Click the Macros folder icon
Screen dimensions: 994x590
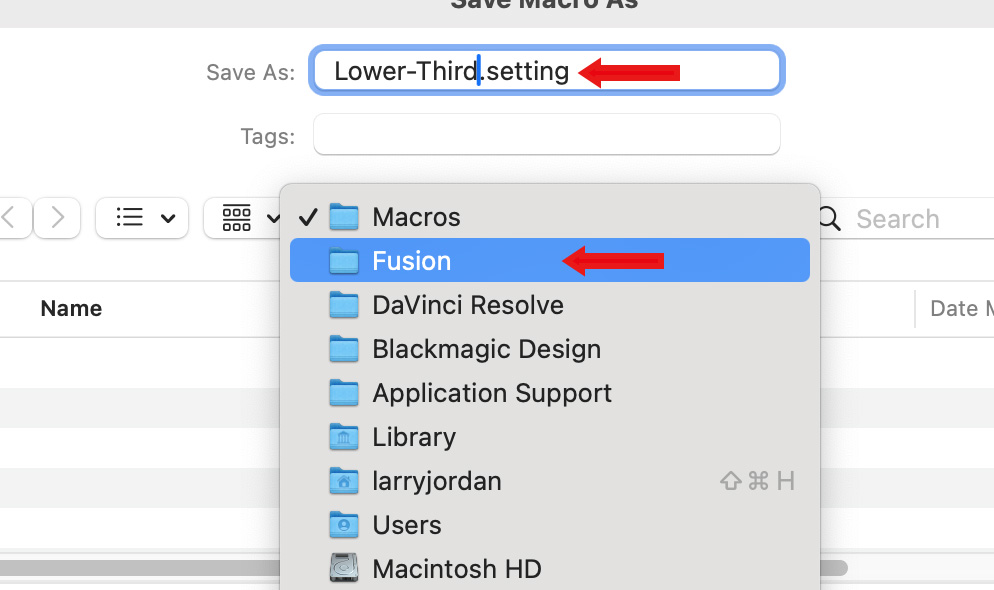[x=344, y=217]
